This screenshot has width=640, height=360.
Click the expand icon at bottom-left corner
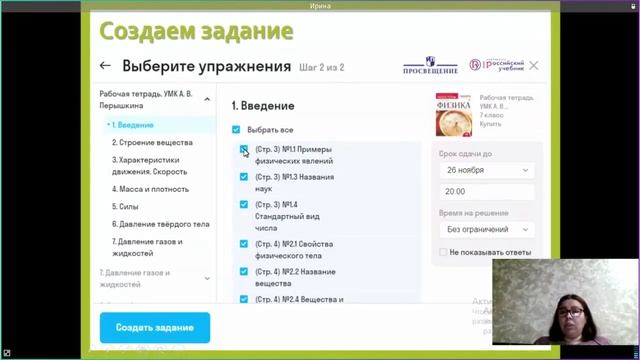pos(7,353)
